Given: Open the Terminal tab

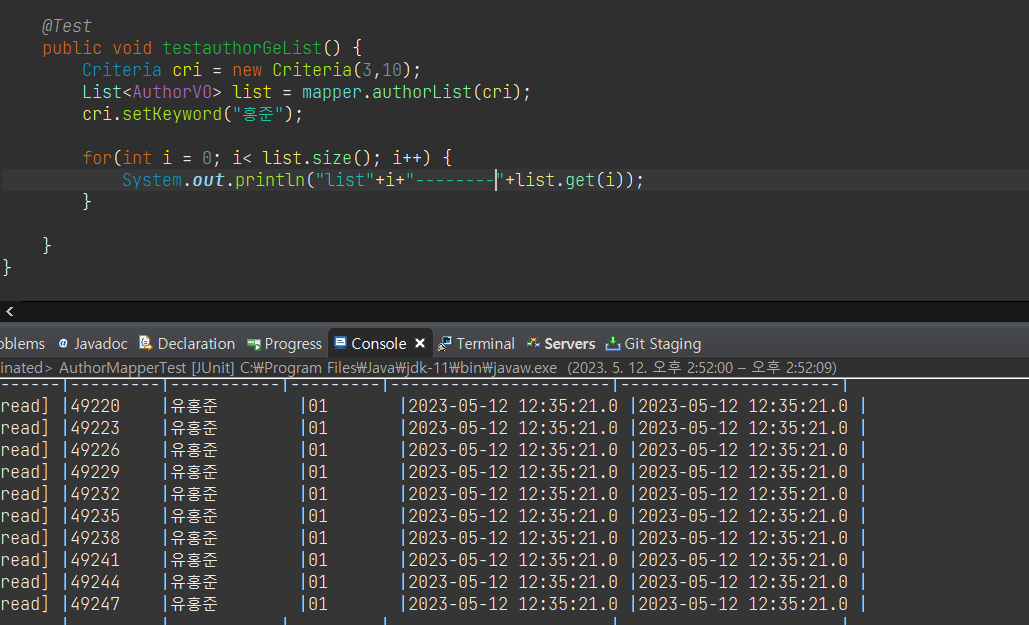Looking at the screenshot, I should coord(476,343).
